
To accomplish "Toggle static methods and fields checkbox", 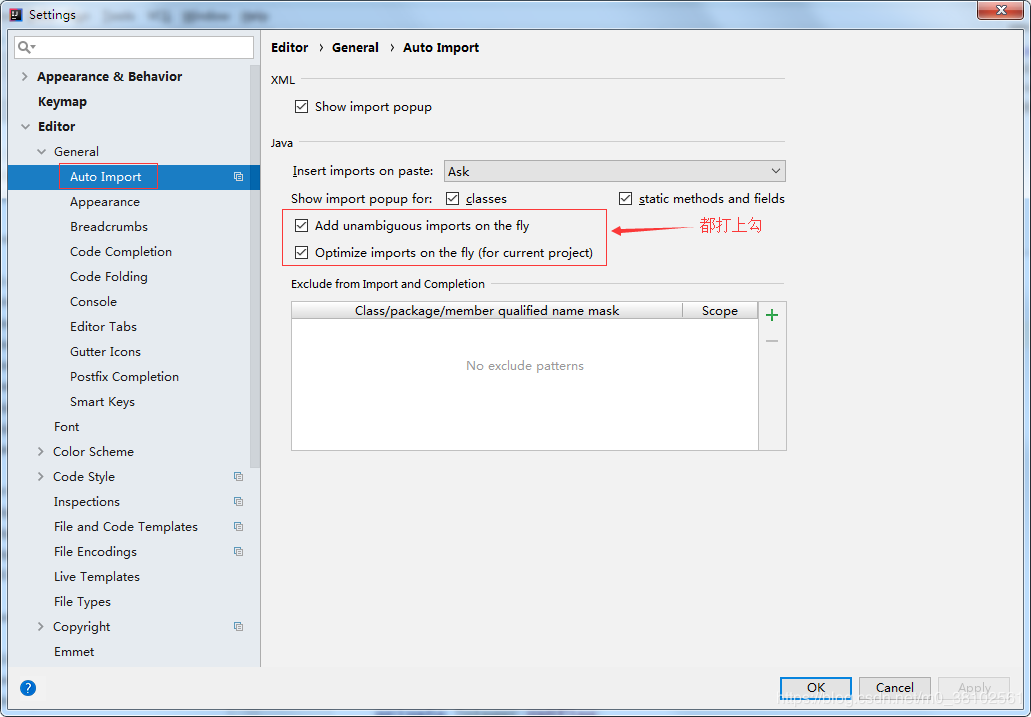I will 625,199.
